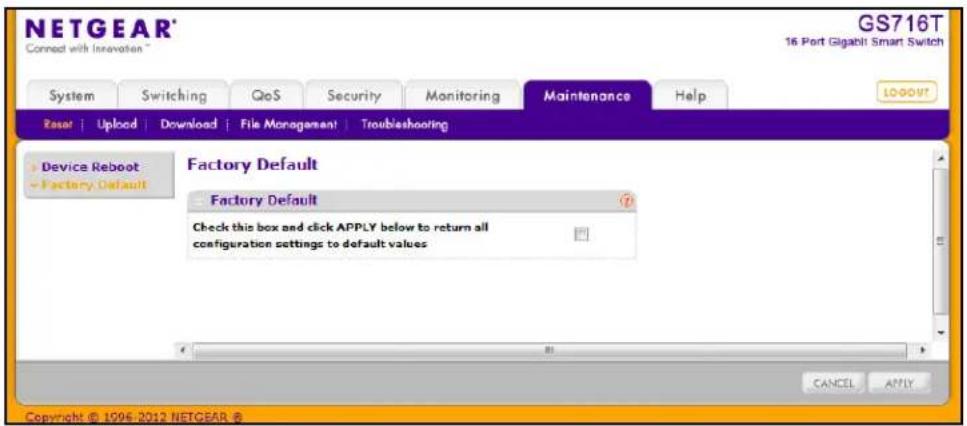Click the horizontal scrollbar left arrow

[183, 350]
